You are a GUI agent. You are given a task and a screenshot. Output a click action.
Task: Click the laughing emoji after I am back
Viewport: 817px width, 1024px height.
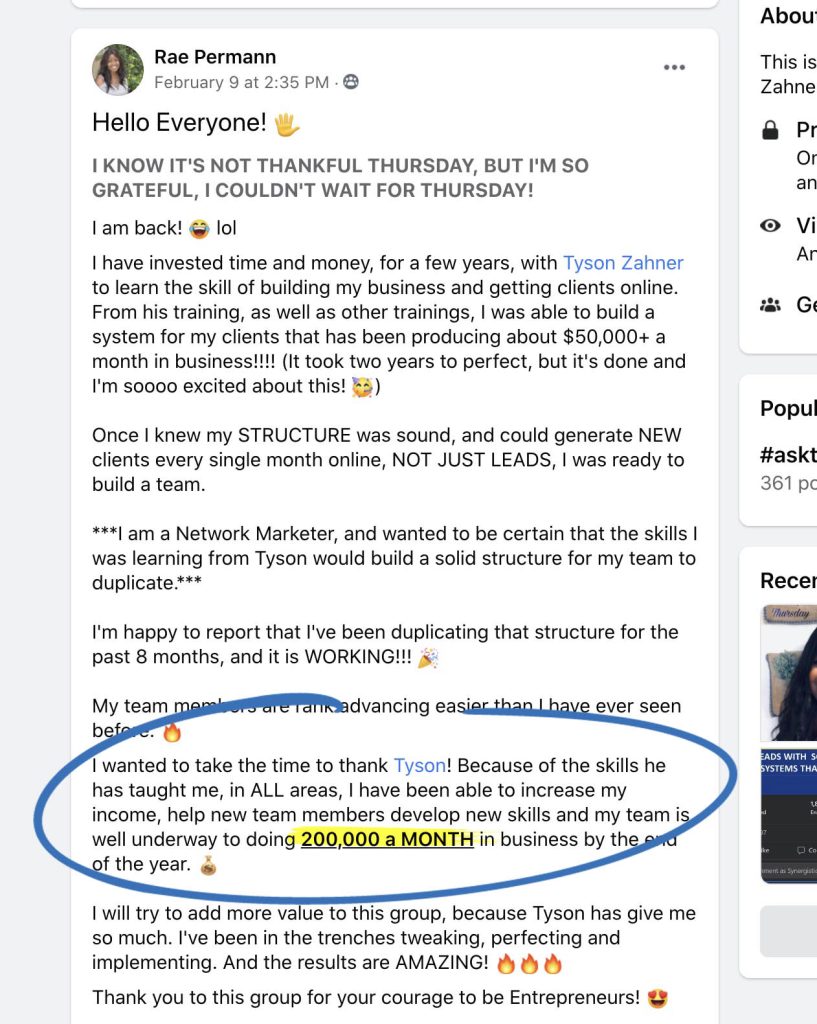(x=199, y=229)
